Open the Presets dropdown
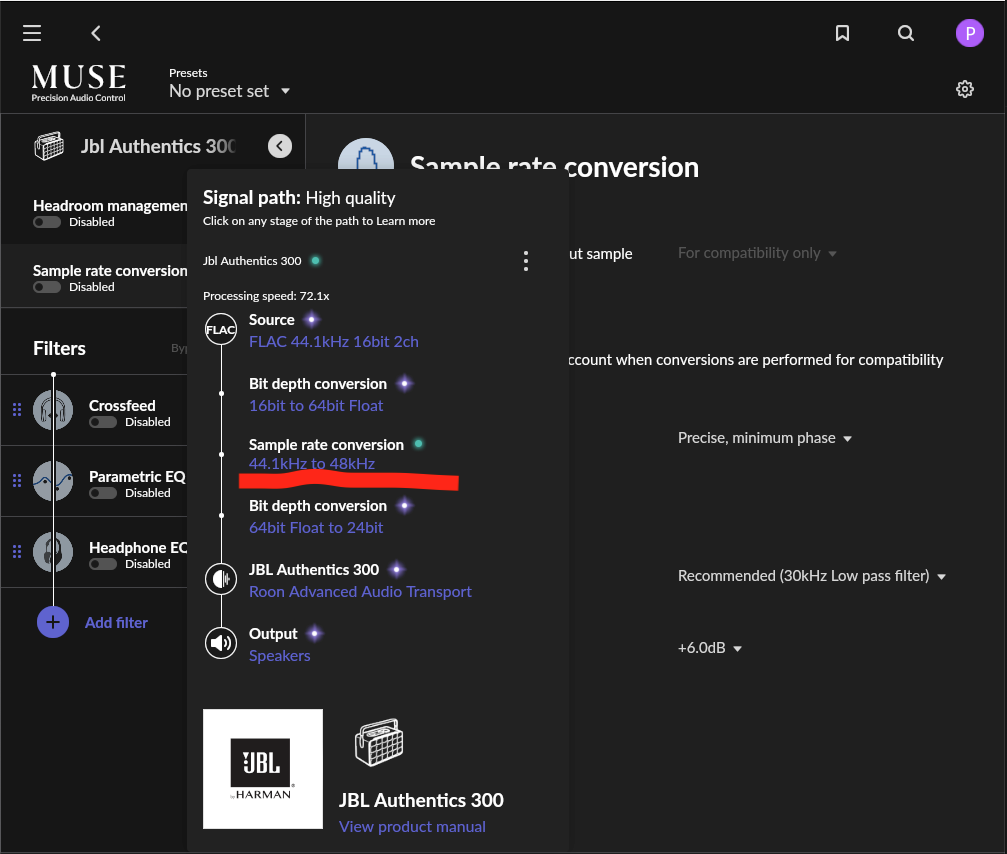1007x854 pixels. [230, 91]
